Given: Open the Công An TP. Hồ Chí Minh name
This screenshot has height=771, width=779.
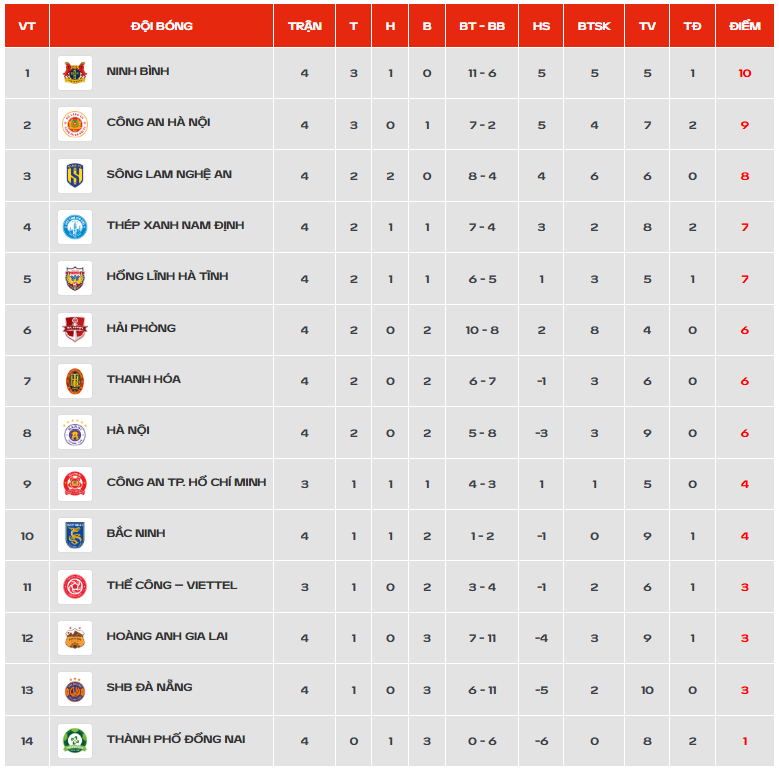Looking at the screenshot, I should tap(186, 482).
